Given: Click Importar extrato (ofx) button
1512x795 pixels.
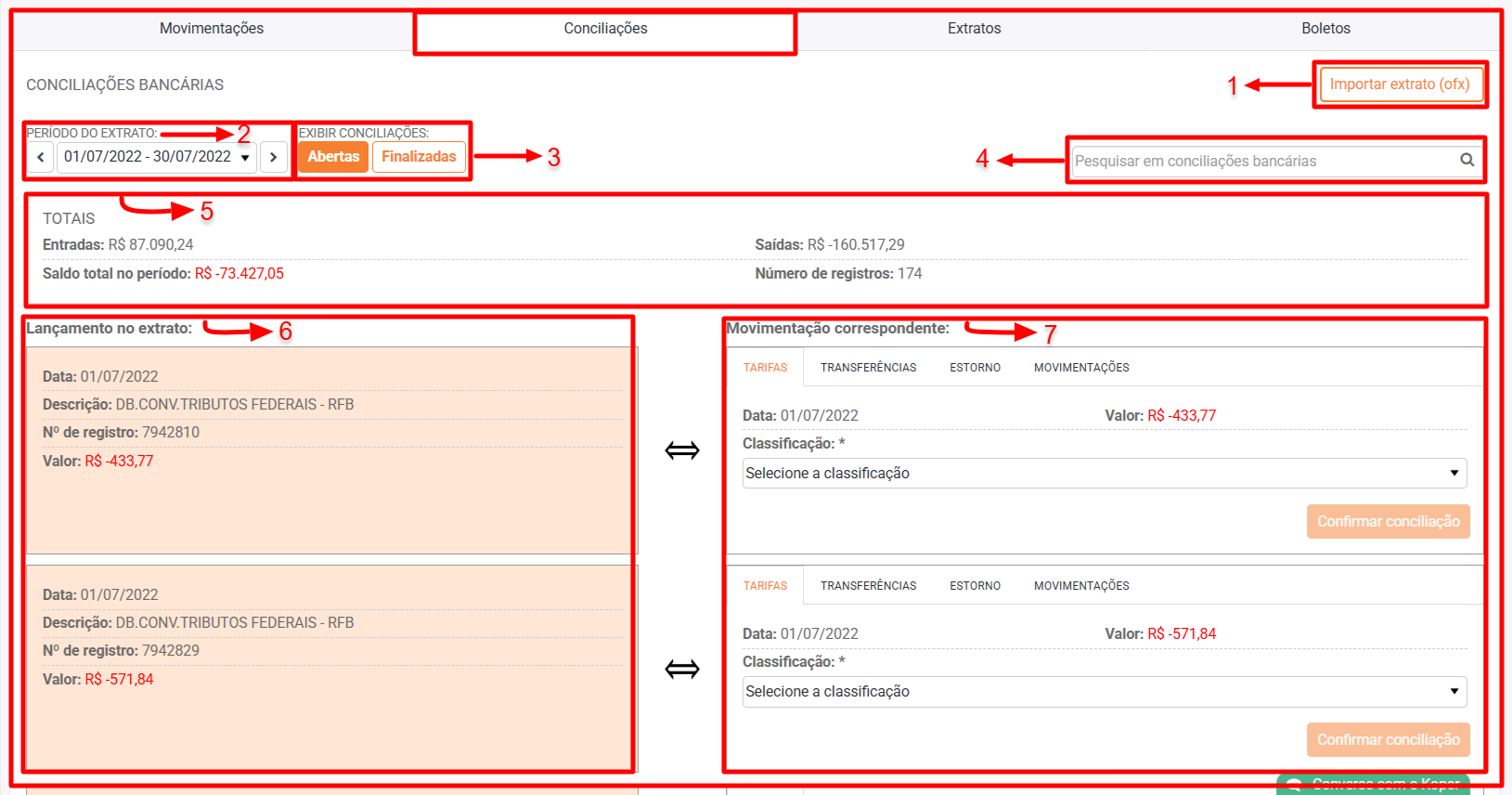Looking at the screenshot, I should 1399,85.
